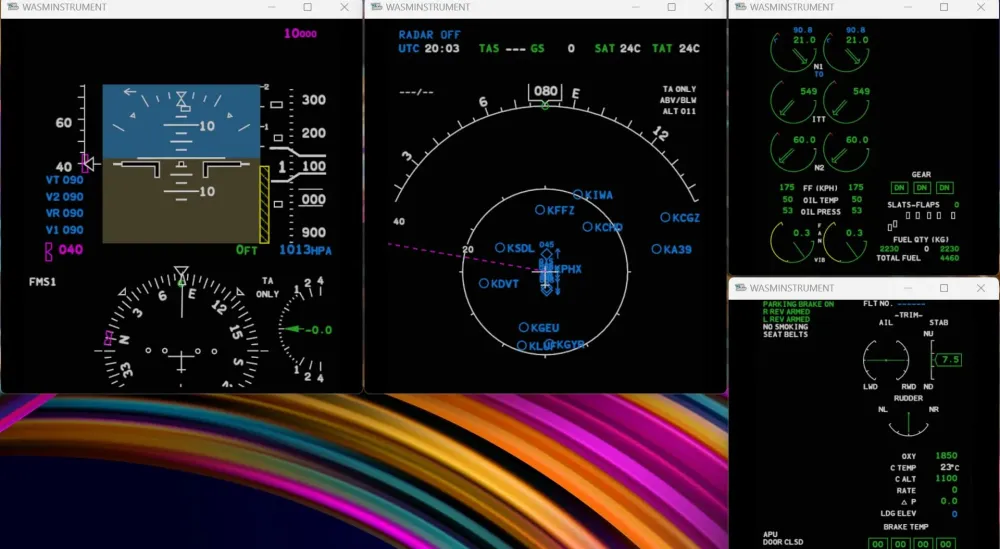Viewport: 1000px width, 549px height.
Task: Click the left engine fan vibration gauge
Action: (793, 242)
